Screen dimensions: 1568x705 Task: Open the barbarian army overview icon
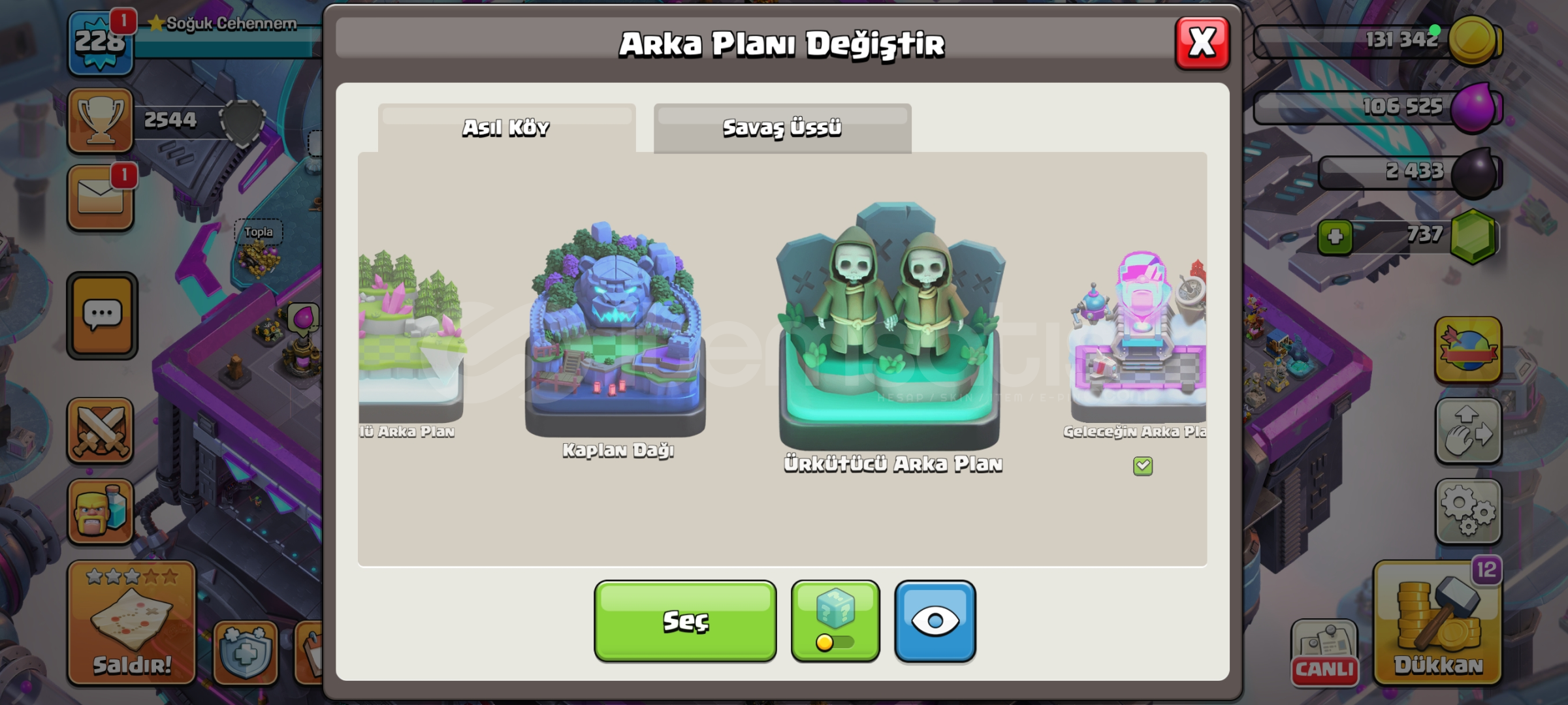pyautogui.click(x=101, y=512)
